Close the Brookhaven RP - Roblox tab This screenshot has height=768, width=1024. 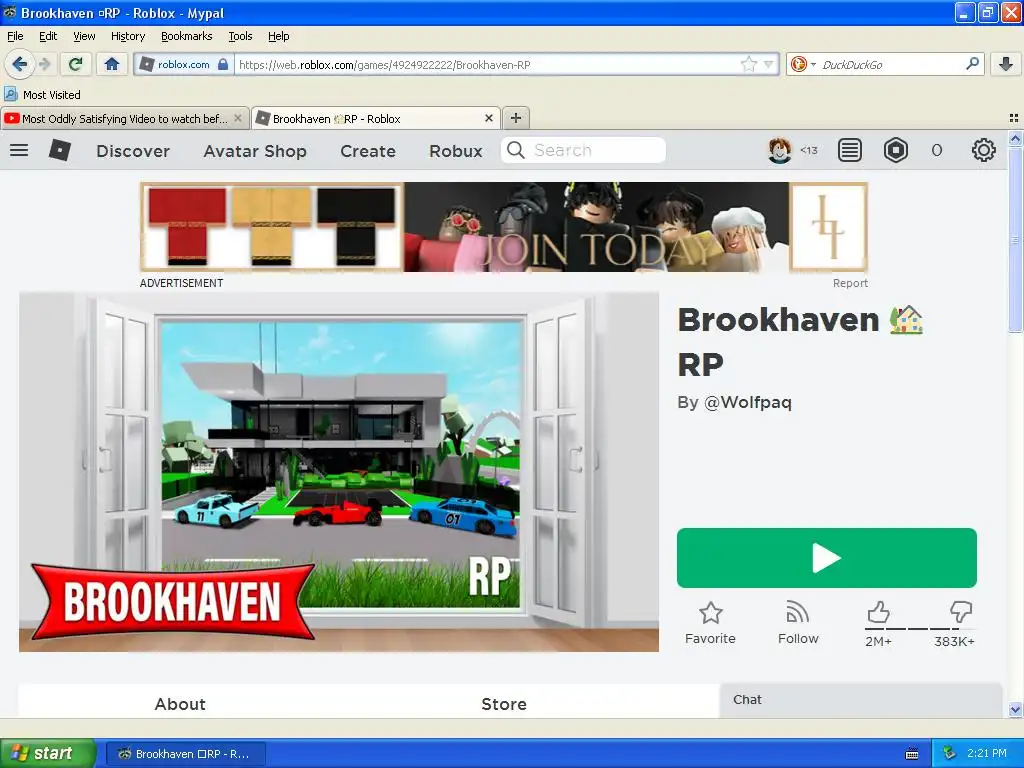click(x=488, y=118)
